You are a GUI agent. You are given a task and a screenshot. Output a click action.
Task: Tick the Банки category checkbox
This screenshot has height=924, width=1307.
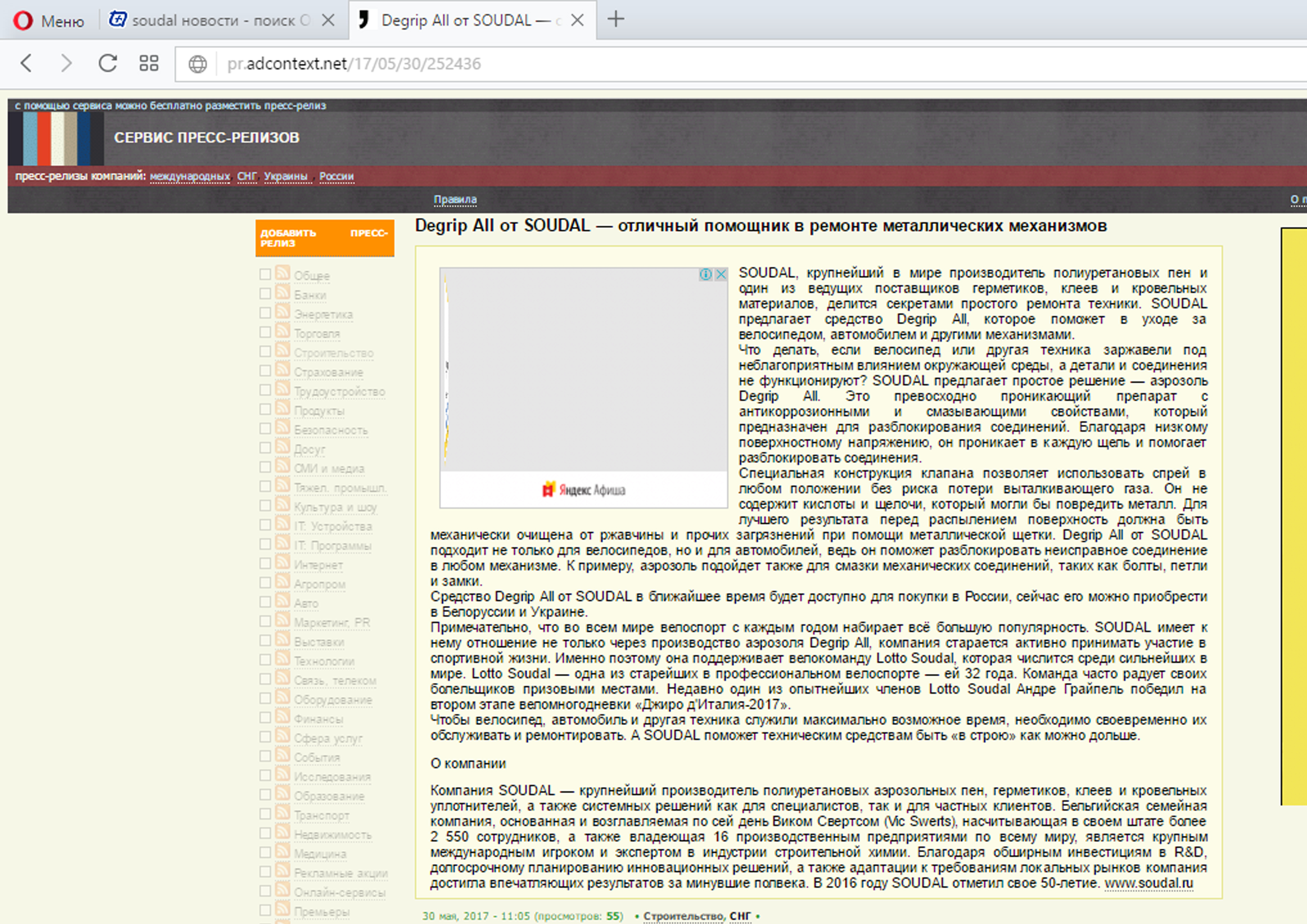tap(265, 294)
